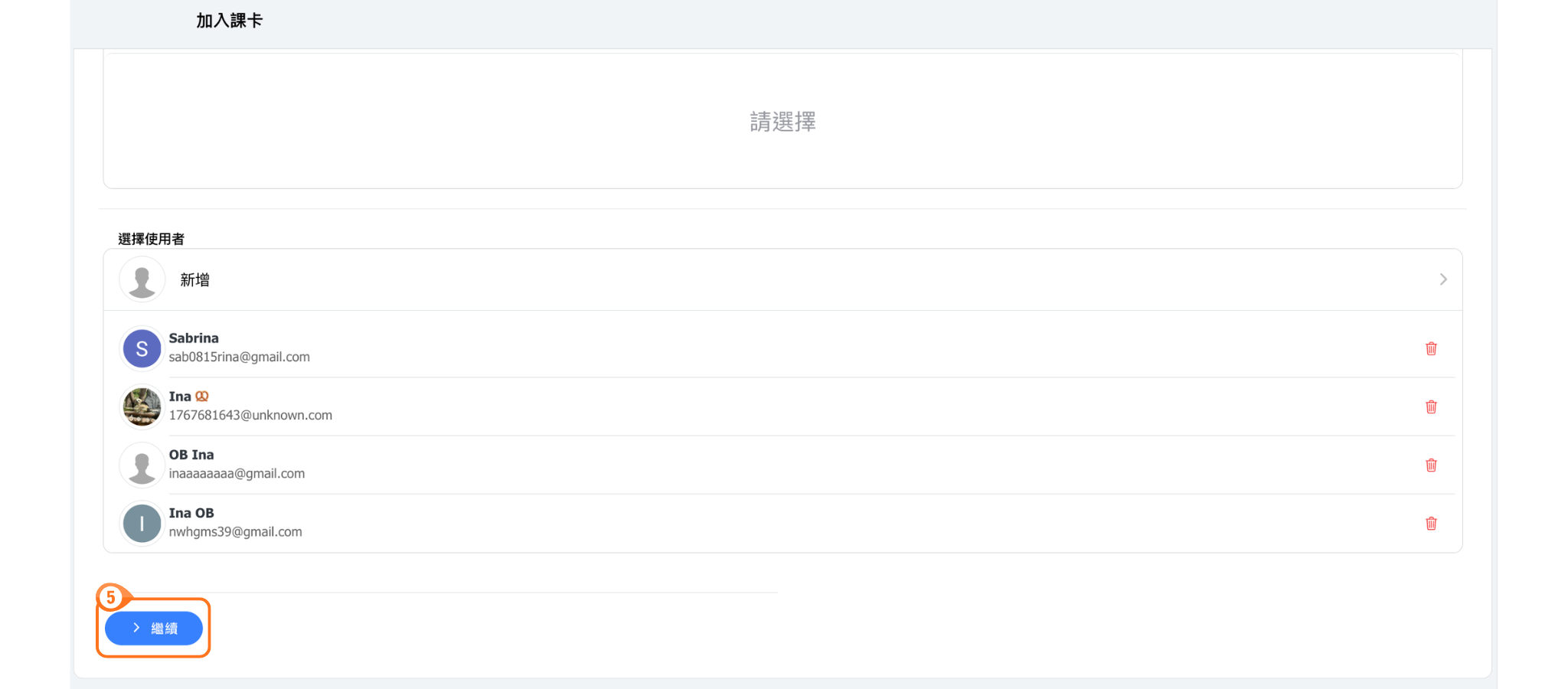Delete Ina OB user via trash
1568x689 pixels.
[x=1430, y=524]
